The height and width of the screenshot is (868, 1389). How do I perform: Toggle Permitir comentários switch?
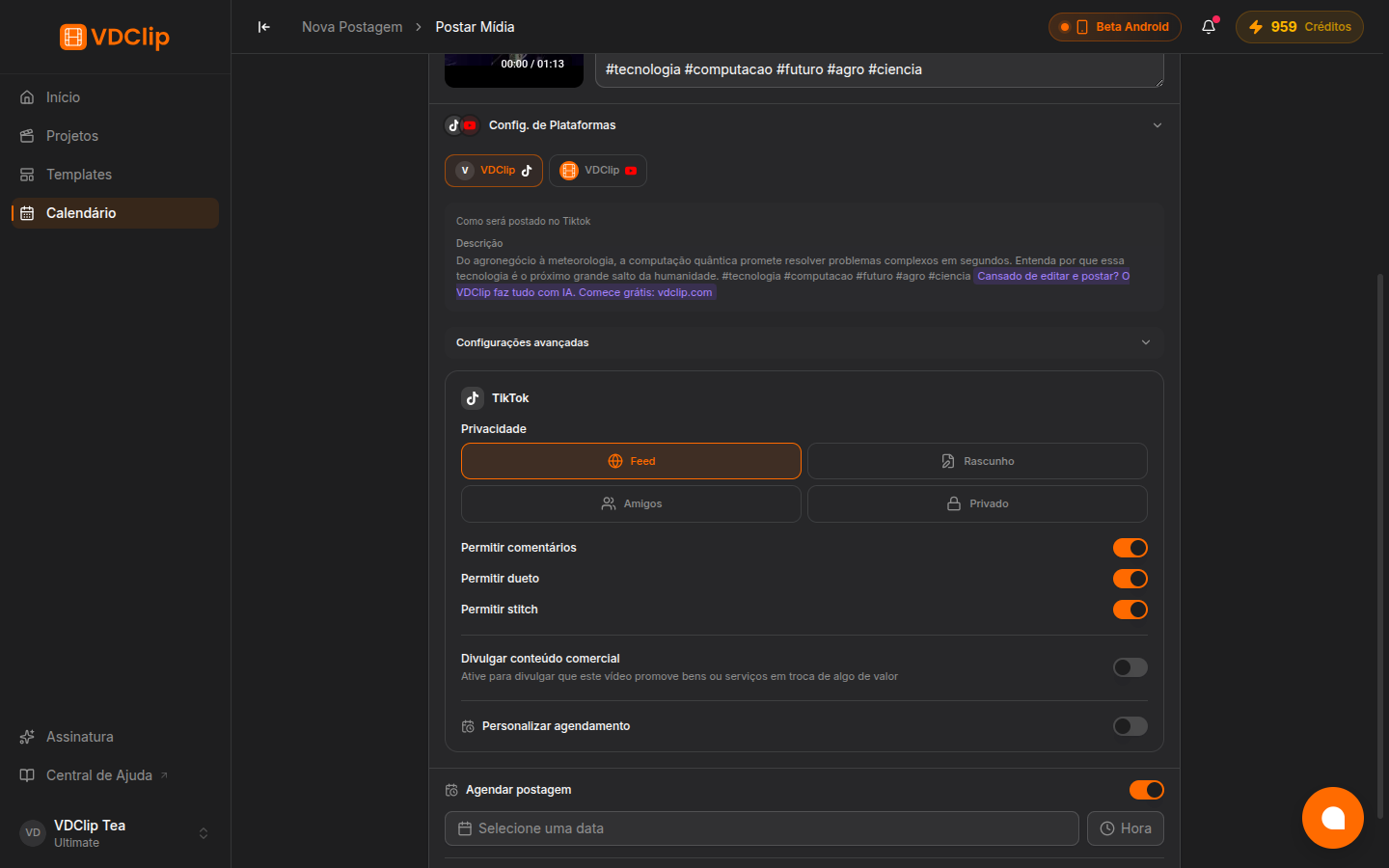[1130, 548]
